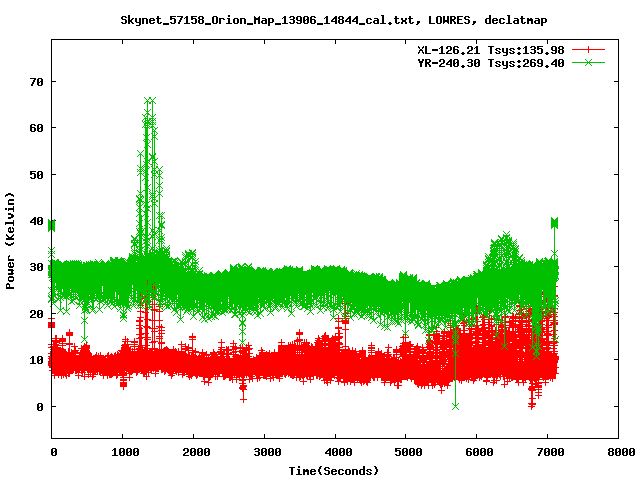640x480 pixels.
Task: Click the y-axis tick label 40
Action: (x=36, y=221)
